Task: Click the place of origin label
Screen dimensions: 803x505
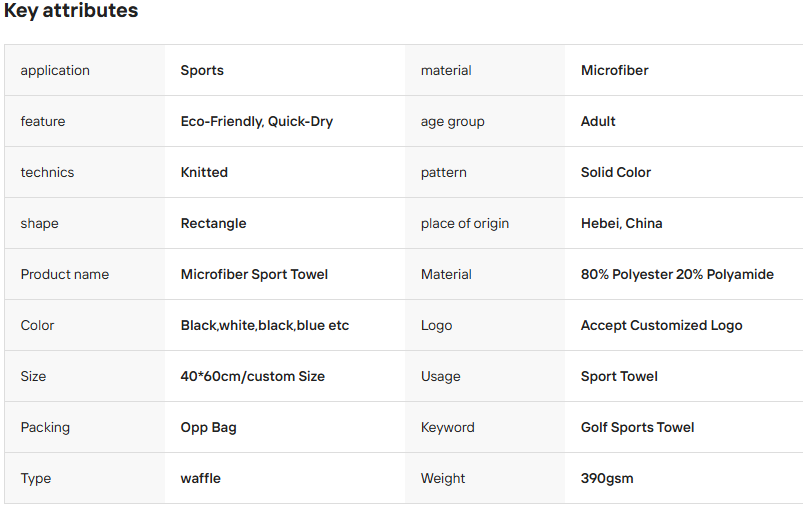Action: (x=464, y=223)
